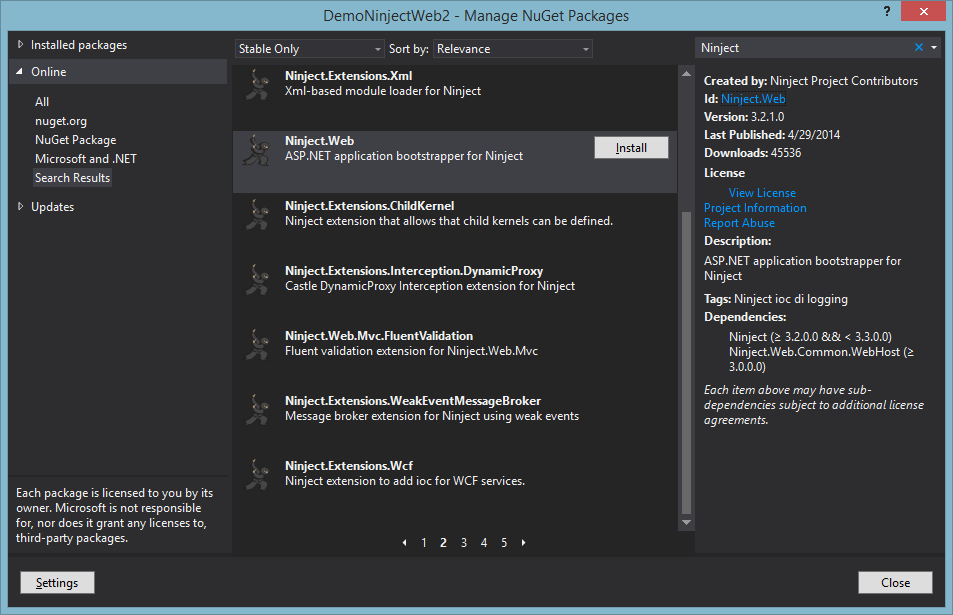
Task: Go to results page 3
Action: click(464, 543)
